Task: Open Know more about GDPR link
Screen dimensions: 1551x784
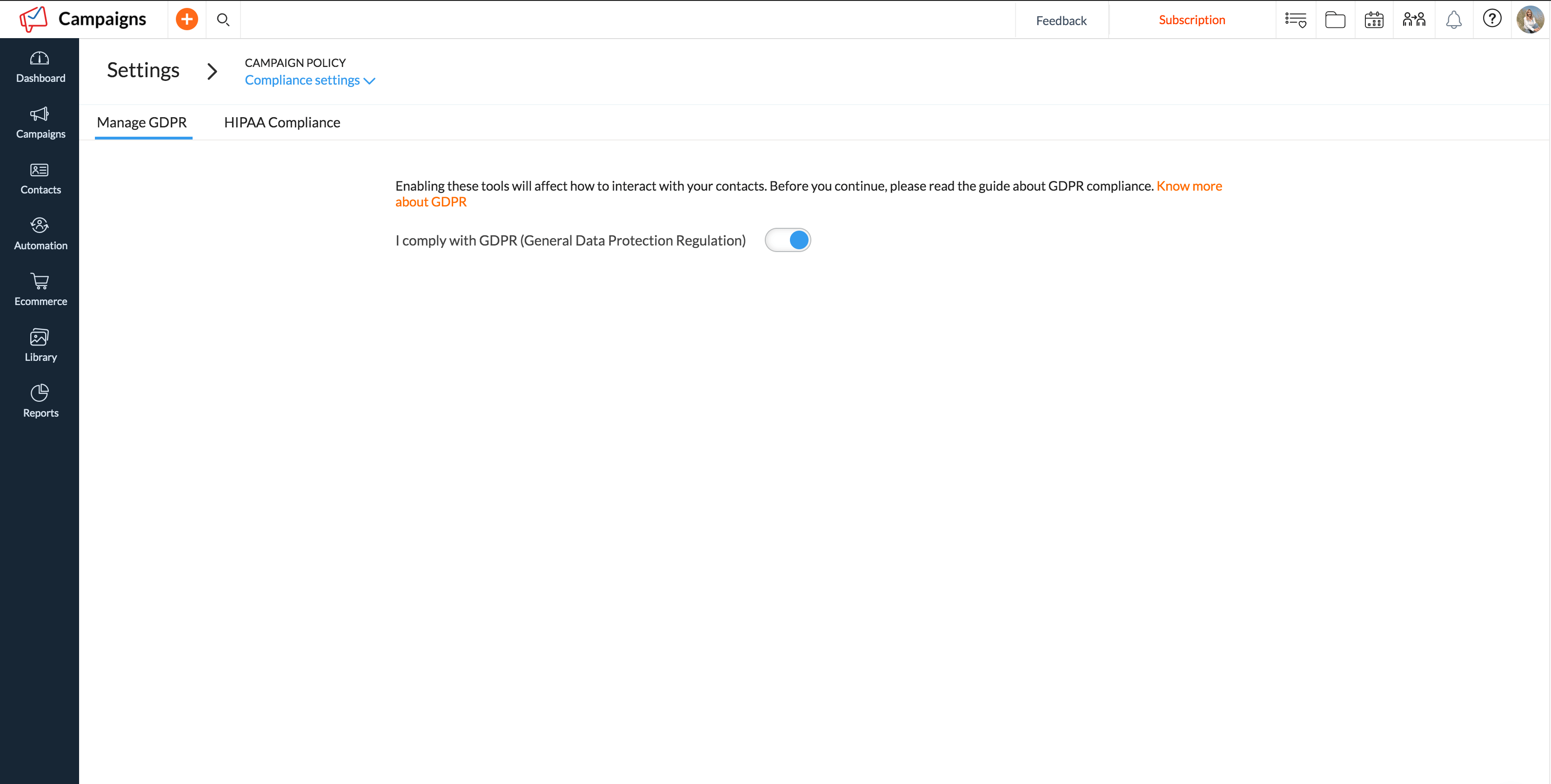Action: 1189,186
